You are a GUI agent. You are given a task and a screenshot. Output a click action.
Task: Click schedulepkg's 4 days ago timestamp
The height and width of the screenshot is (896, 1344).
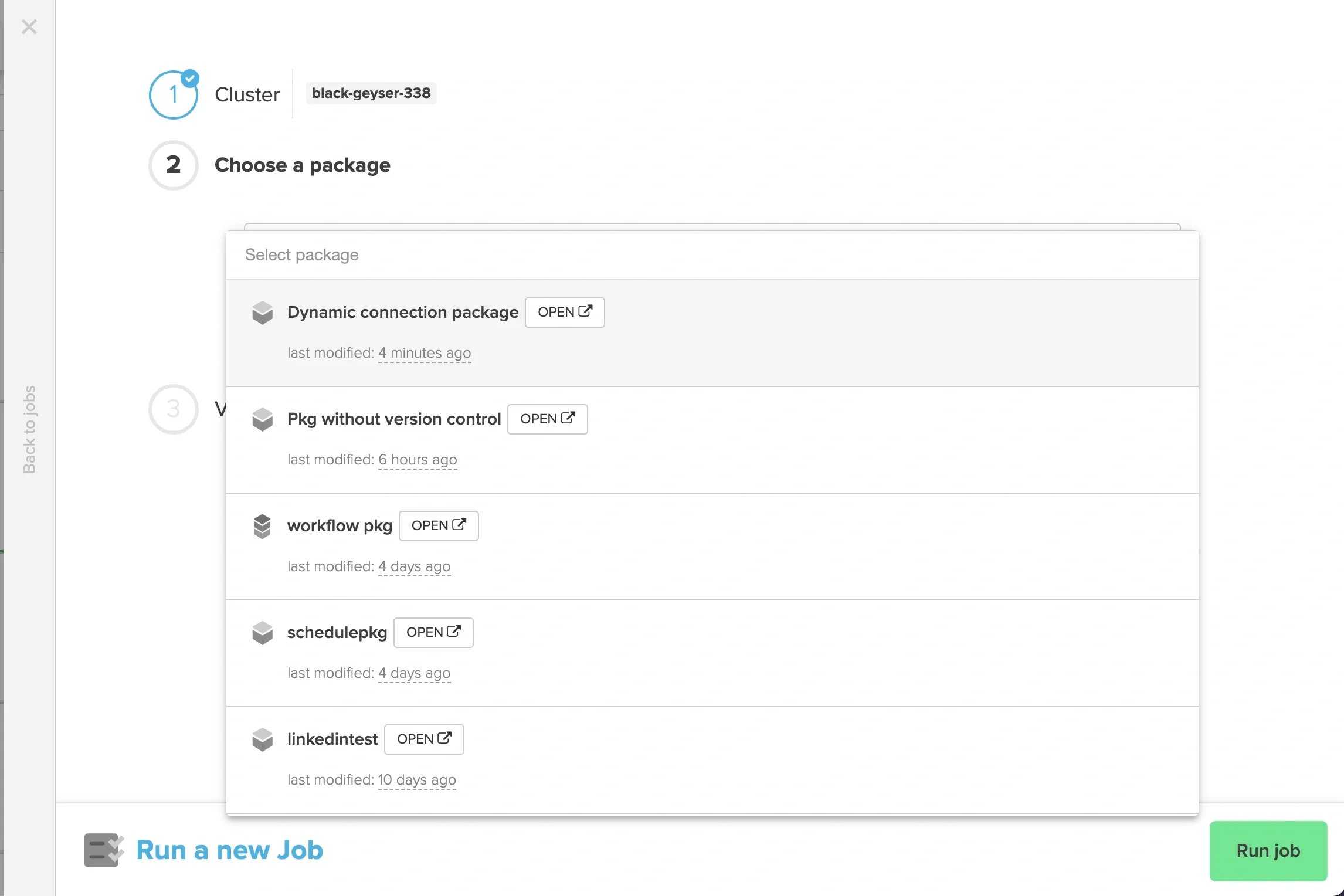(415, 673)
